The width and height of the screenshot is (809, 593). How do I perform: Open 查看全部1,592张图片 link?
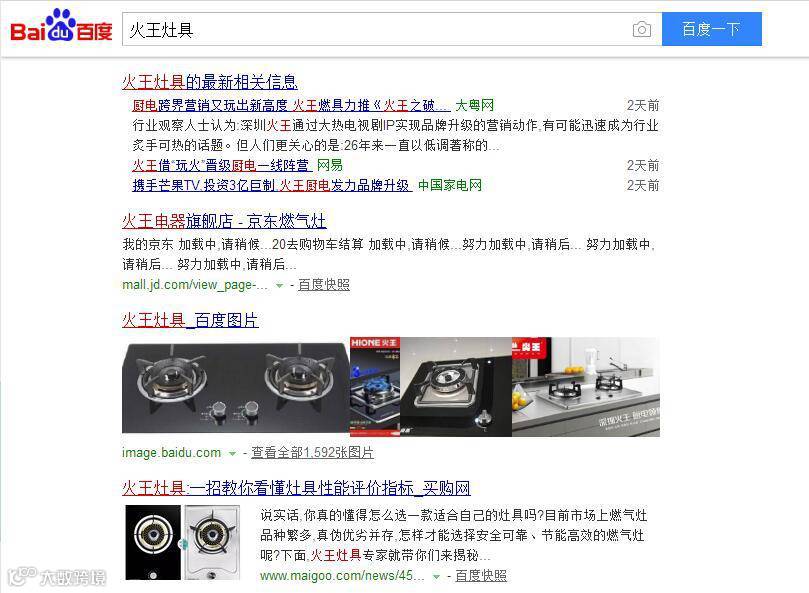312,453
